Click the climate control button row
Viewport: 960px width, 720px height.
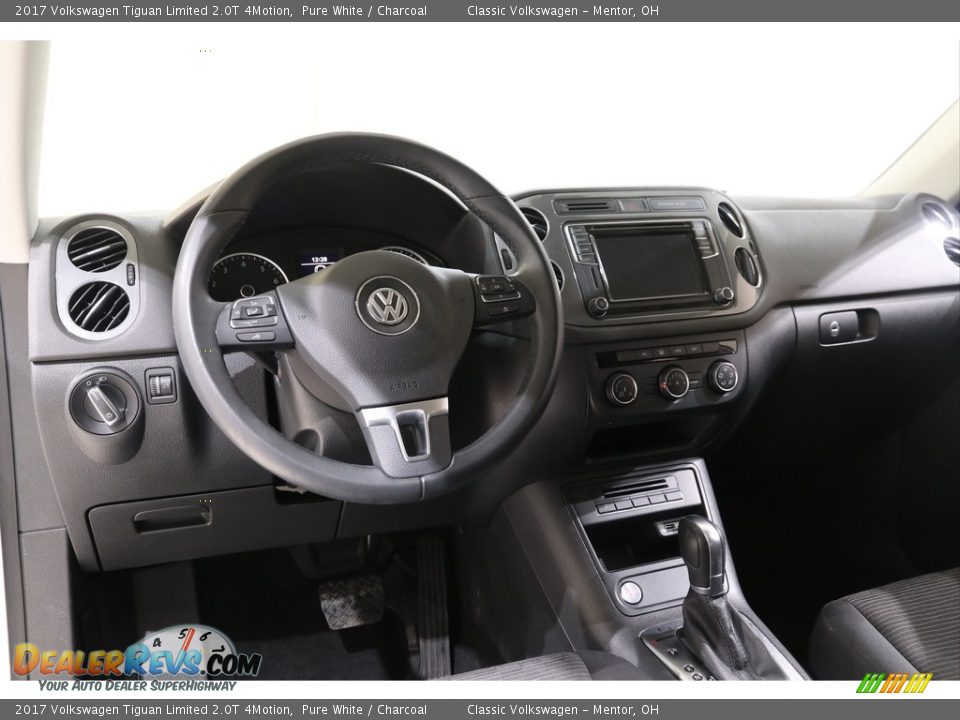click(x=666, y=352)
